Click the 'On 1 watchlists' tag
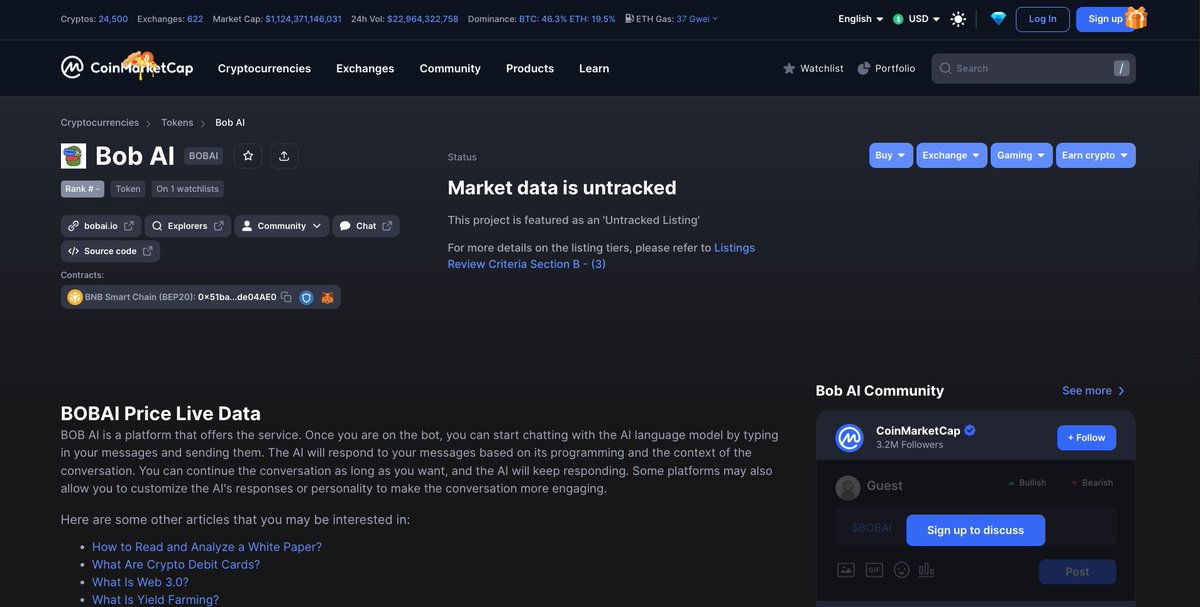Screen dimensions: 1200x607 (x=187, y=189)
